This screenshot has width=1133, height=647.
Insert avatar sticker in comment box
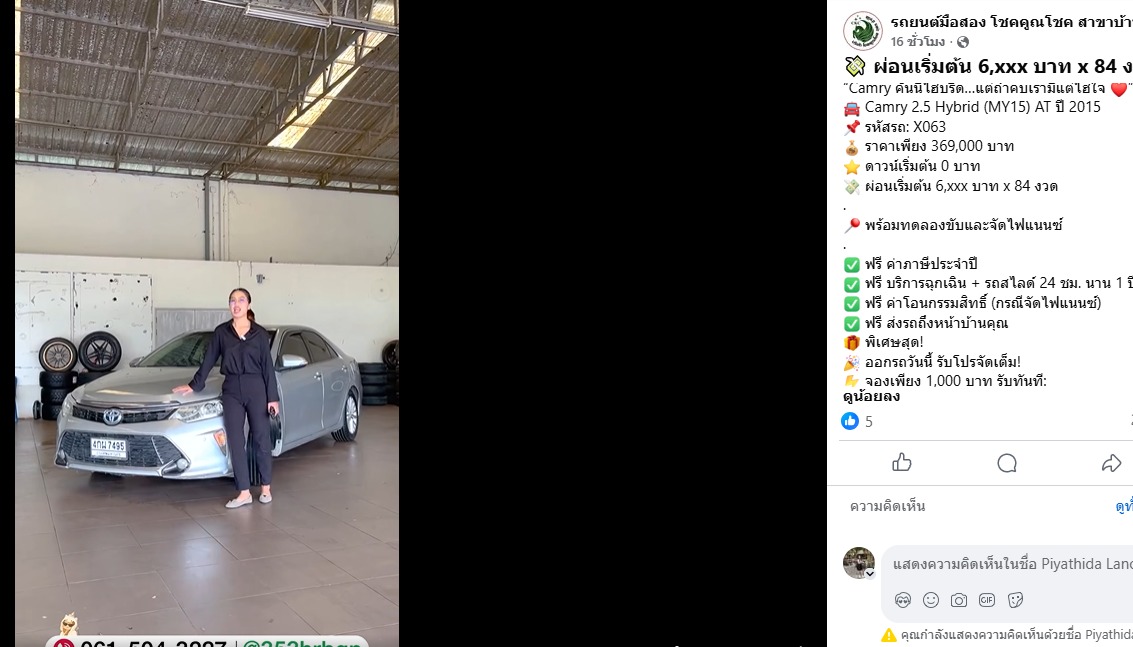(902, 599)
